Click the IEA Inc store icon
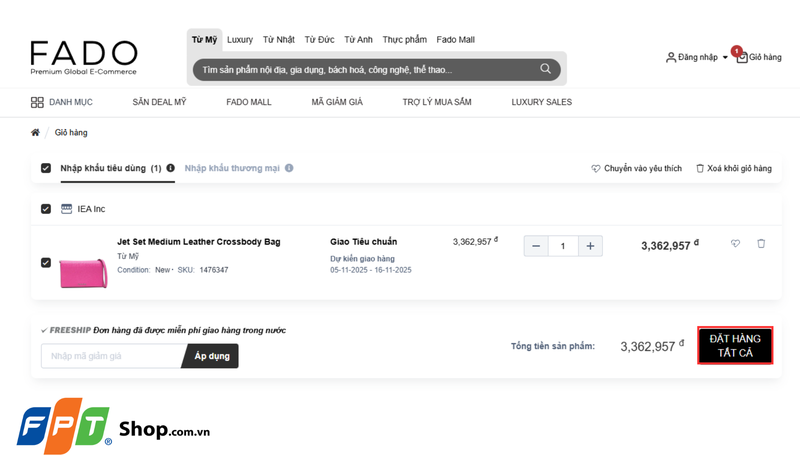The width and height of the screenshot is (800, 455). [66, 209]
